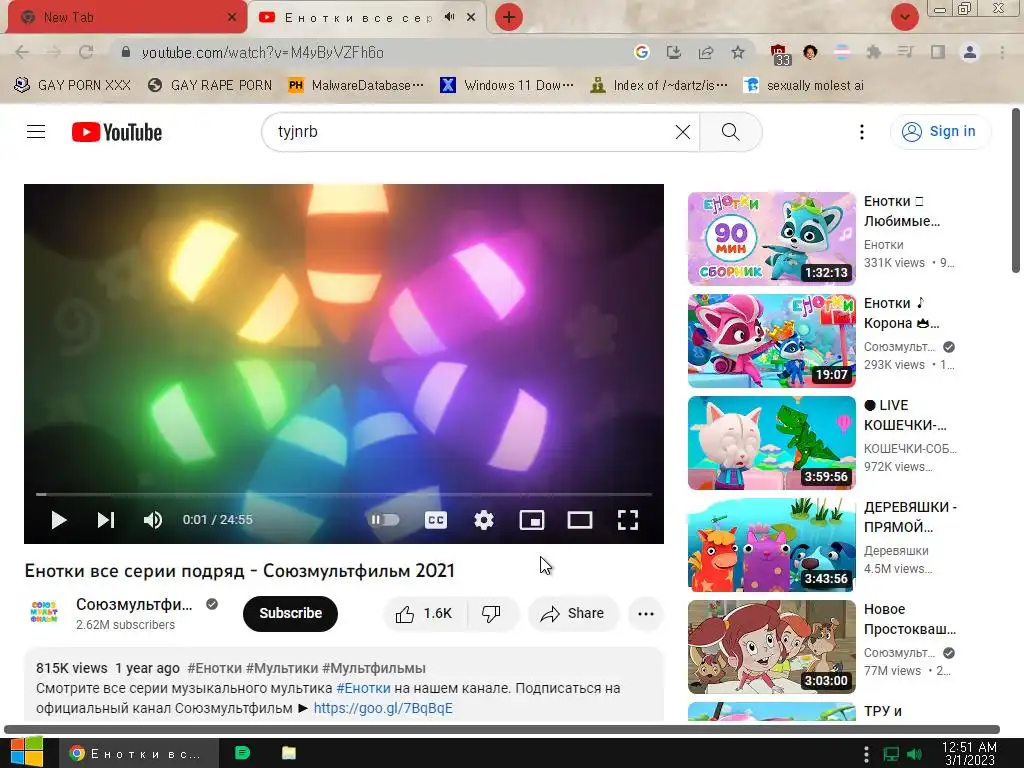This screenshot has width=1024, height=768.
Task: Click the Sign in button
Action: coord(940,131)
